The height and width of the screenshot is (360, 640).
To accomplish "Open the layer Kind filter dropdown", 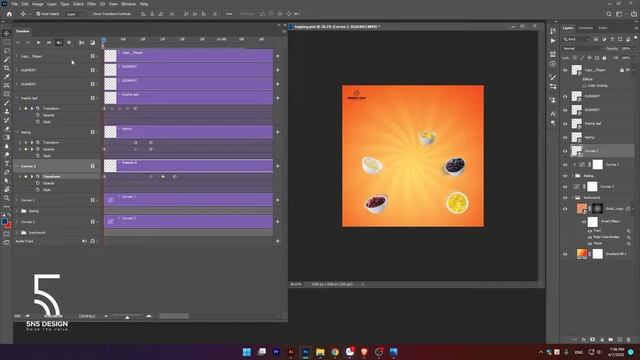I will pyautogui.click(x=576, y=39).
